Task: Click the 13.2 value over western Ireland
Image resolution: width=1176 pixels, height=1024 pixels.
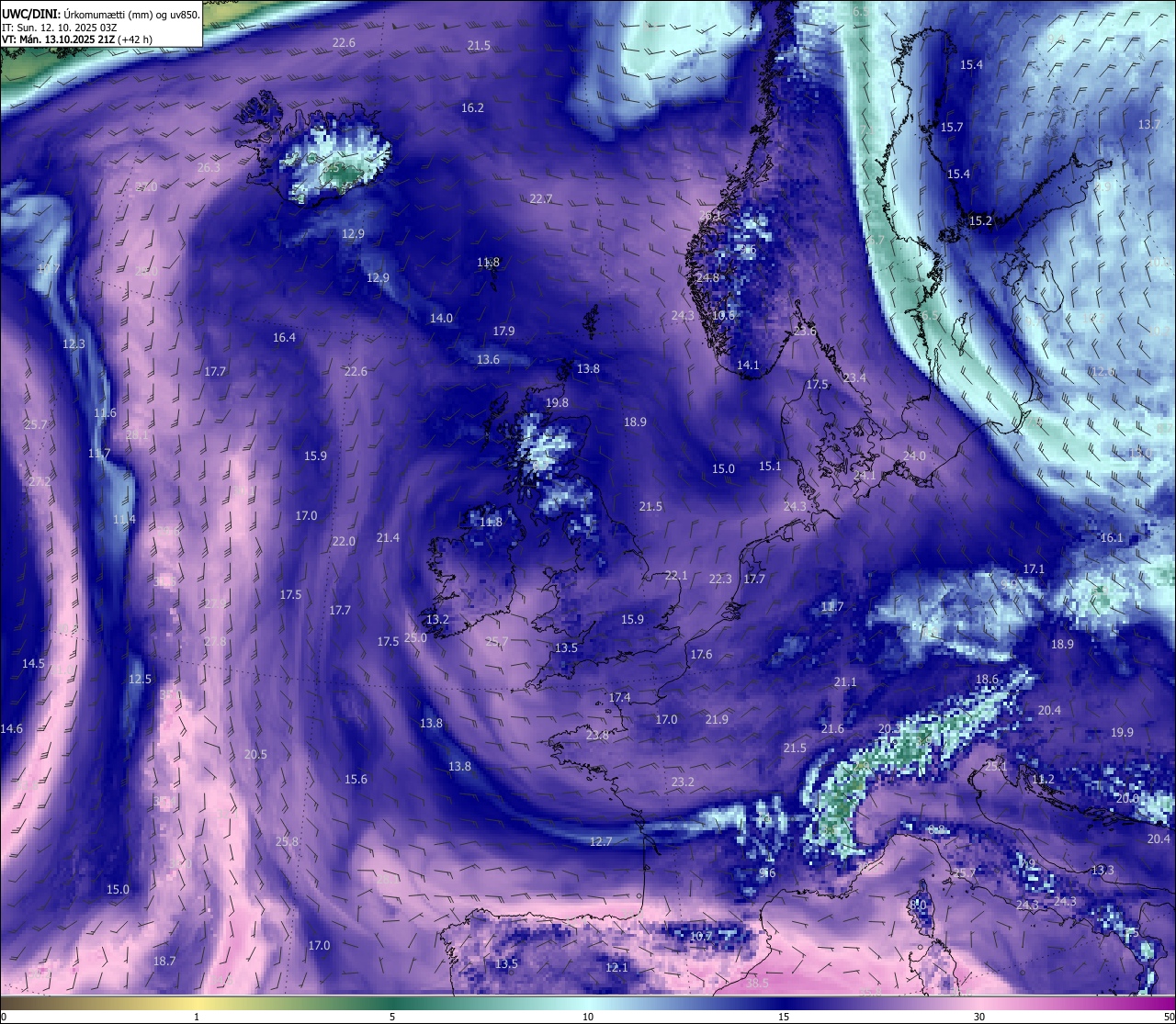Action: coord(437,619)
